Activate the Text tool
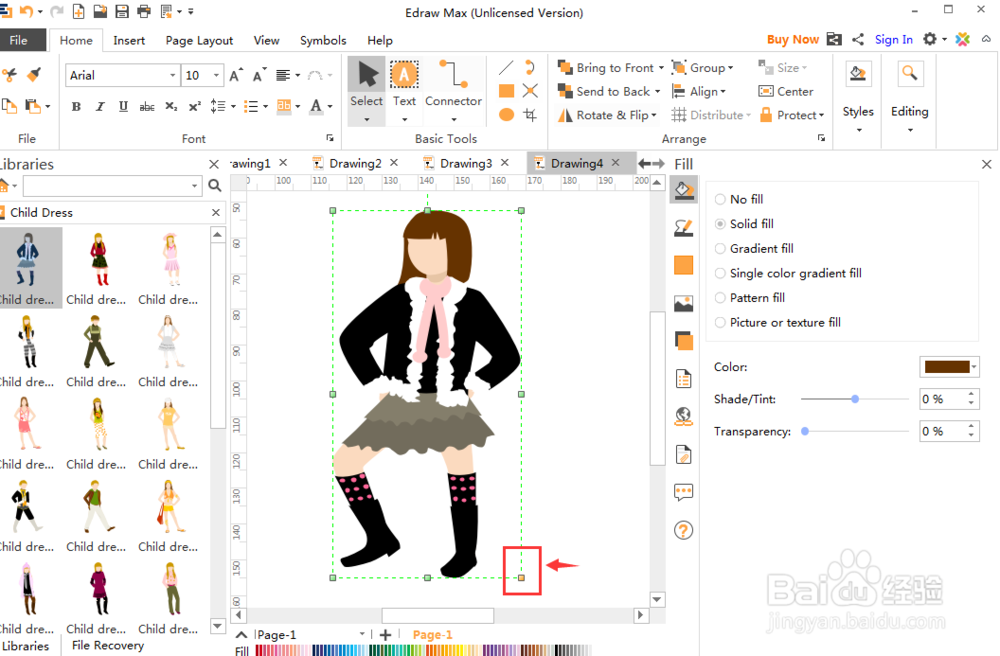 (x=404, y=84)
